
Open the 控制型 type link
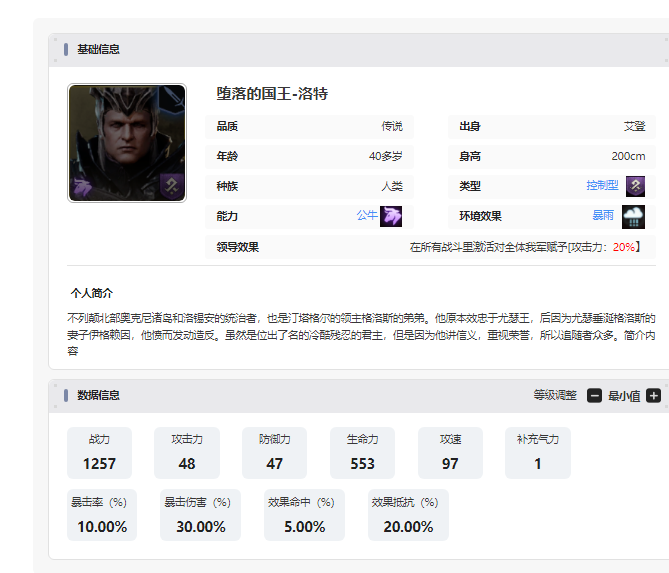pos(602,185)
